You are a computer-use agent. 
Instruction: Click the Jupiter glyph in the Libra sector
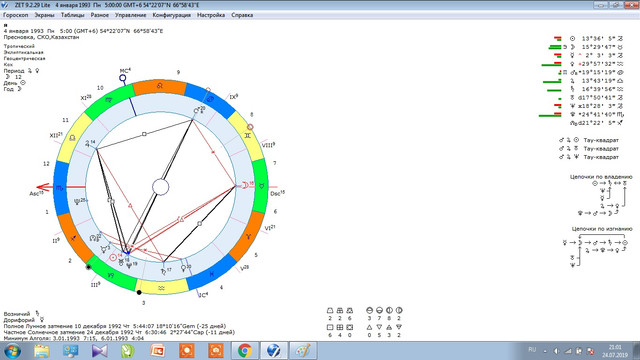(x=87, y=144)
